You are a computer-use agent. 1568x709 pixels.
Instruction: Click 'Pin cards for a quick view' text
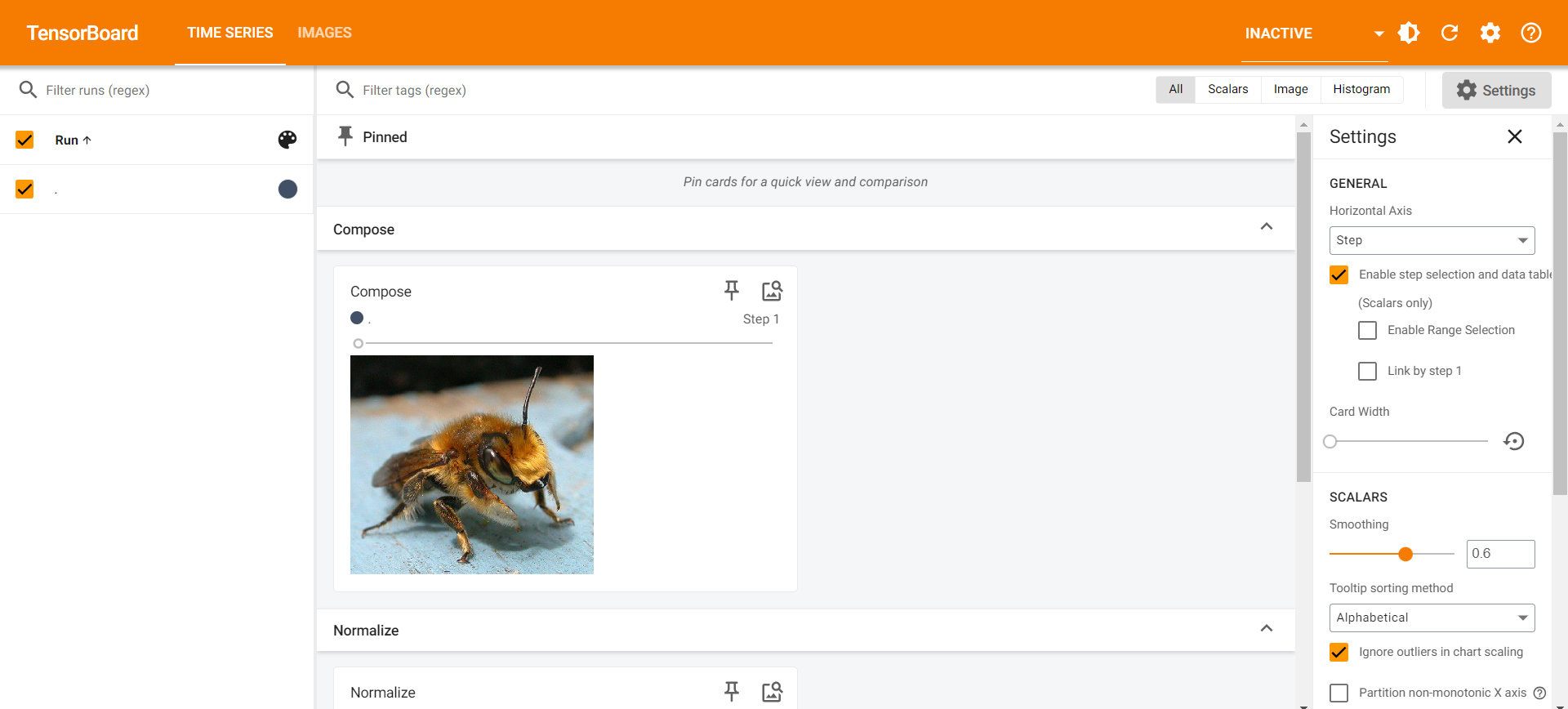tap(805, 182)
